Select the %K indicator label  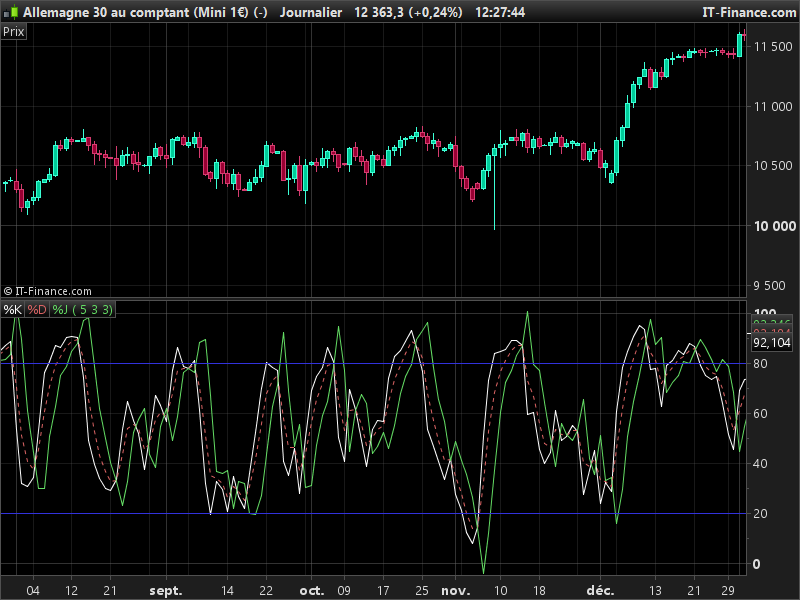[x=12, y=310]
